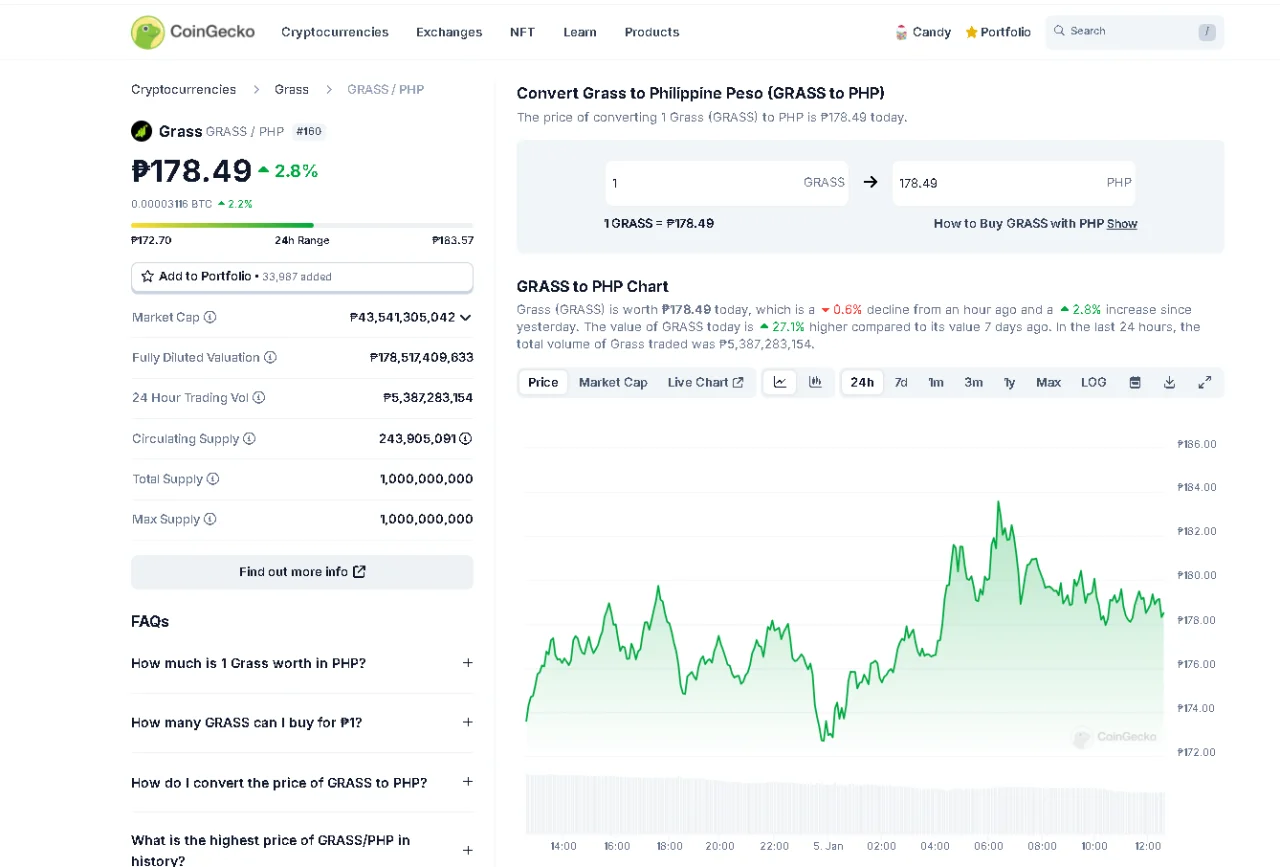Select the 3m time range
The height and width of the screenshot is (867, 1280).
point(973,382)
